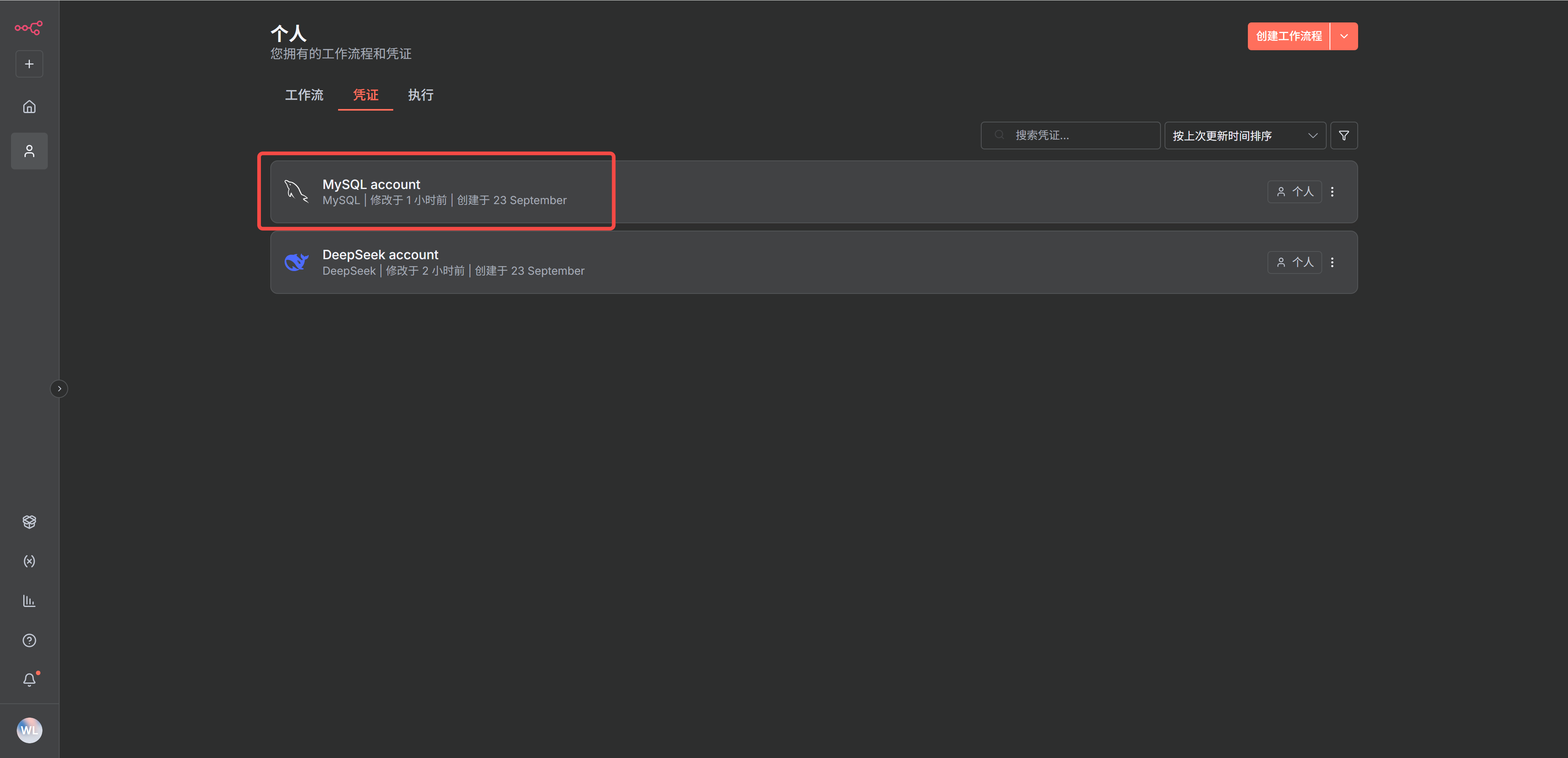Open the Variables icon in sidebar
1568x758 pixels.
[x=29, y=561]
